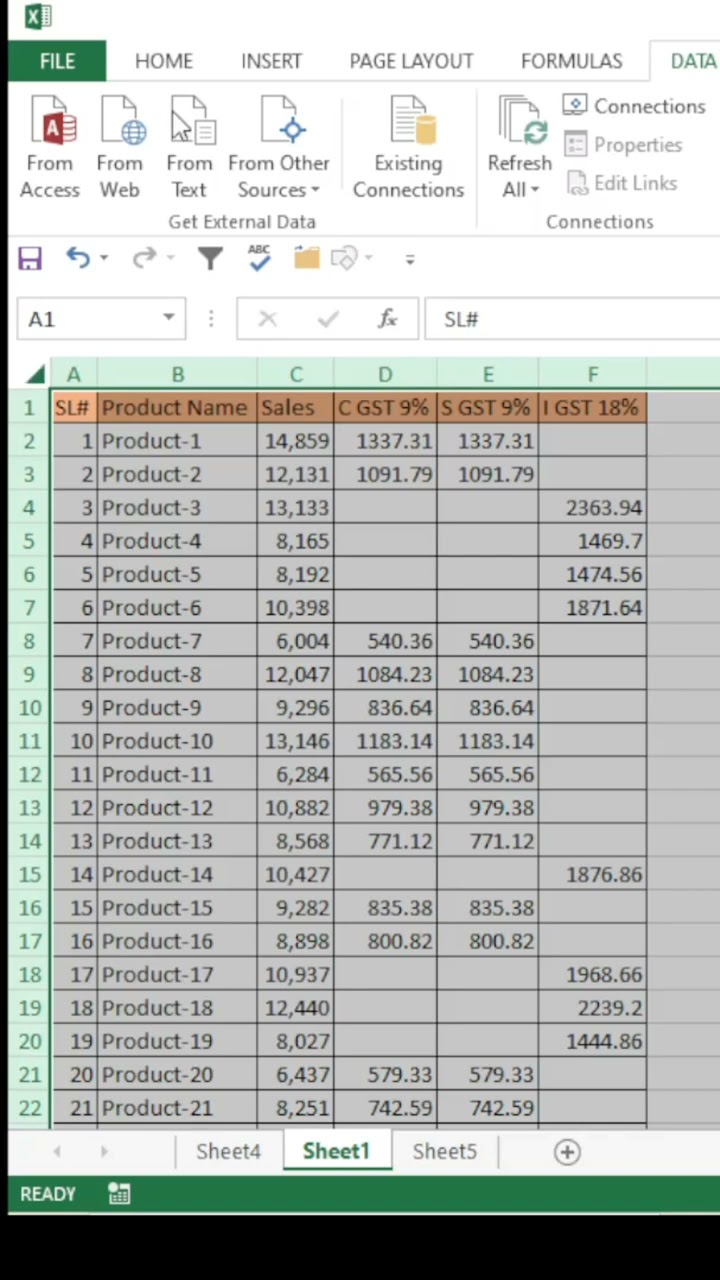Import data From Access
The height and width of the screenshot is (1280, 720).
(50, 147)
